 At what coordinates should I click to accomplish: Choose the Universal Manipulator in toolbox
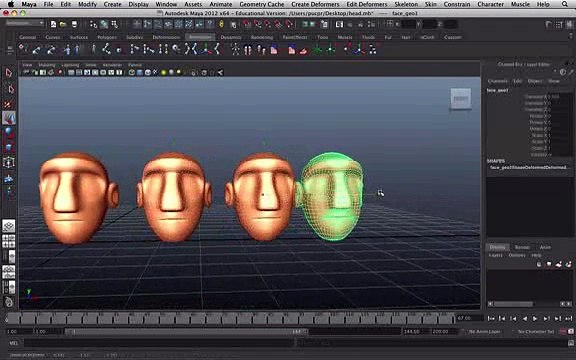[x=9, y=162]
